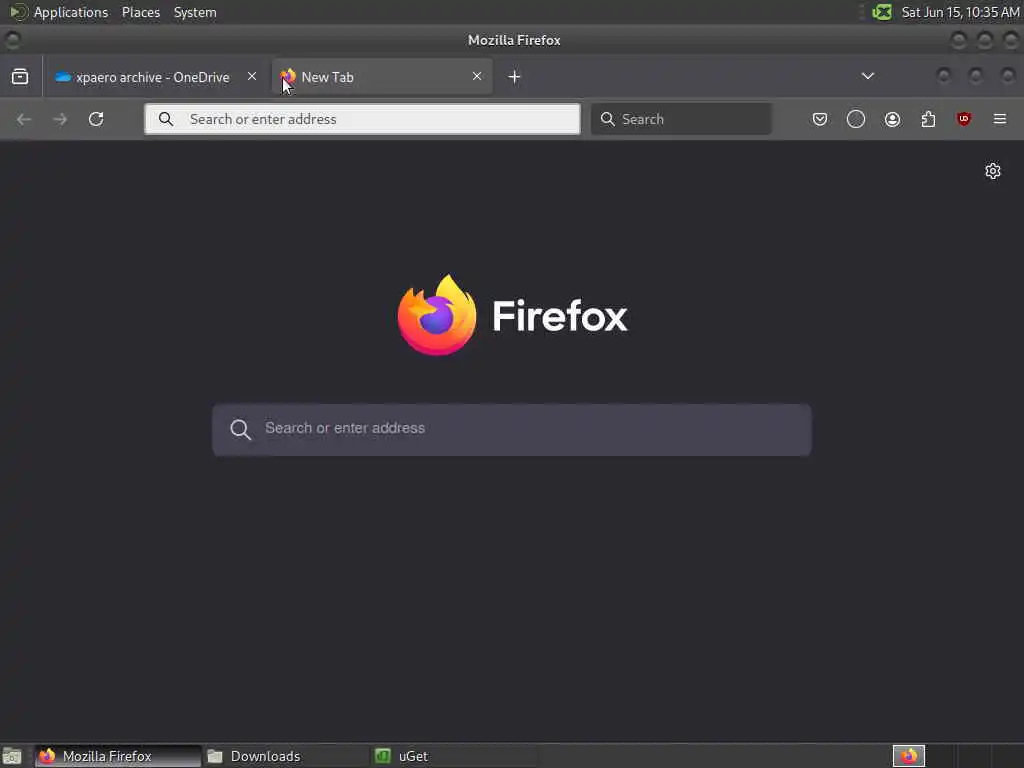Focus the toolbar Search box
The width and height of the screenshot is (1024, 768).
point(681,119)
